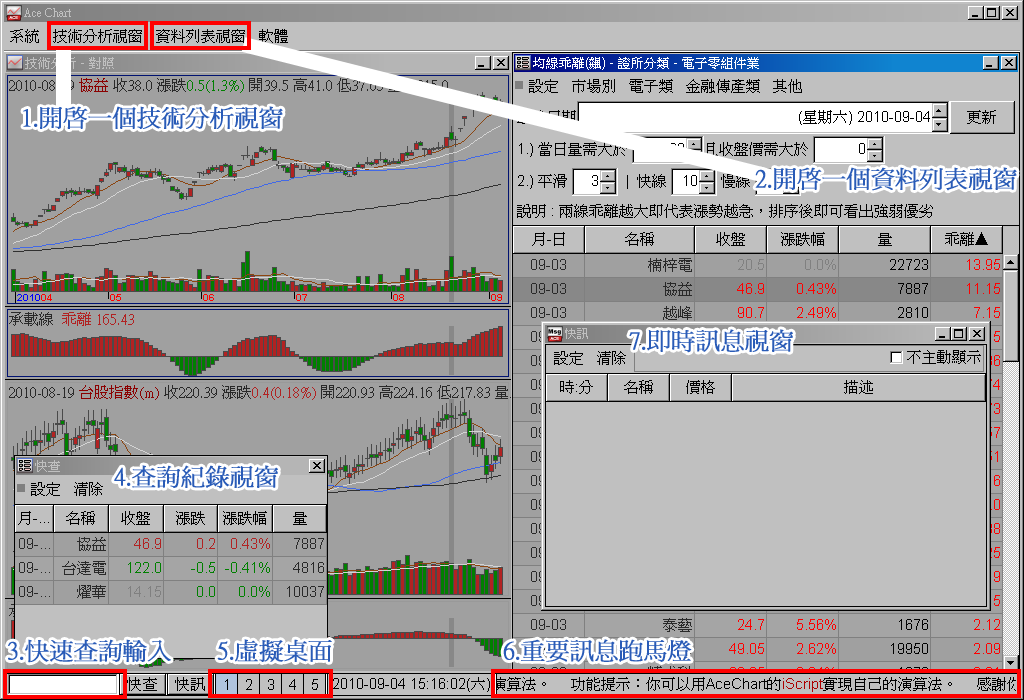Increase the 平滑 value with up arrow

pyautogui.click(x=609, y=175)
